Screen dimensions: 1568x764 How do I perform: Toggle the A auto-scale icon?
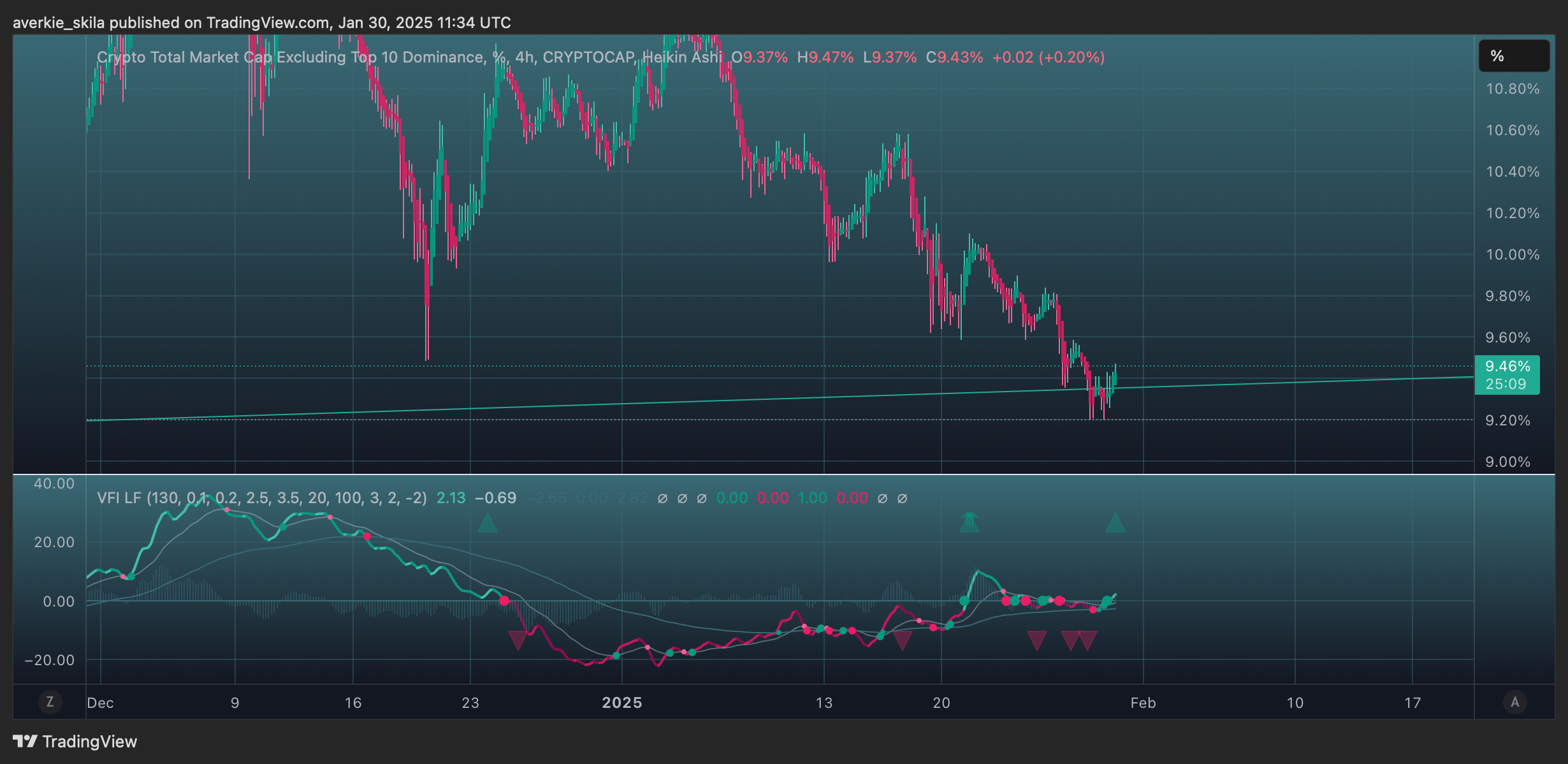click(x=1515, y=702)
